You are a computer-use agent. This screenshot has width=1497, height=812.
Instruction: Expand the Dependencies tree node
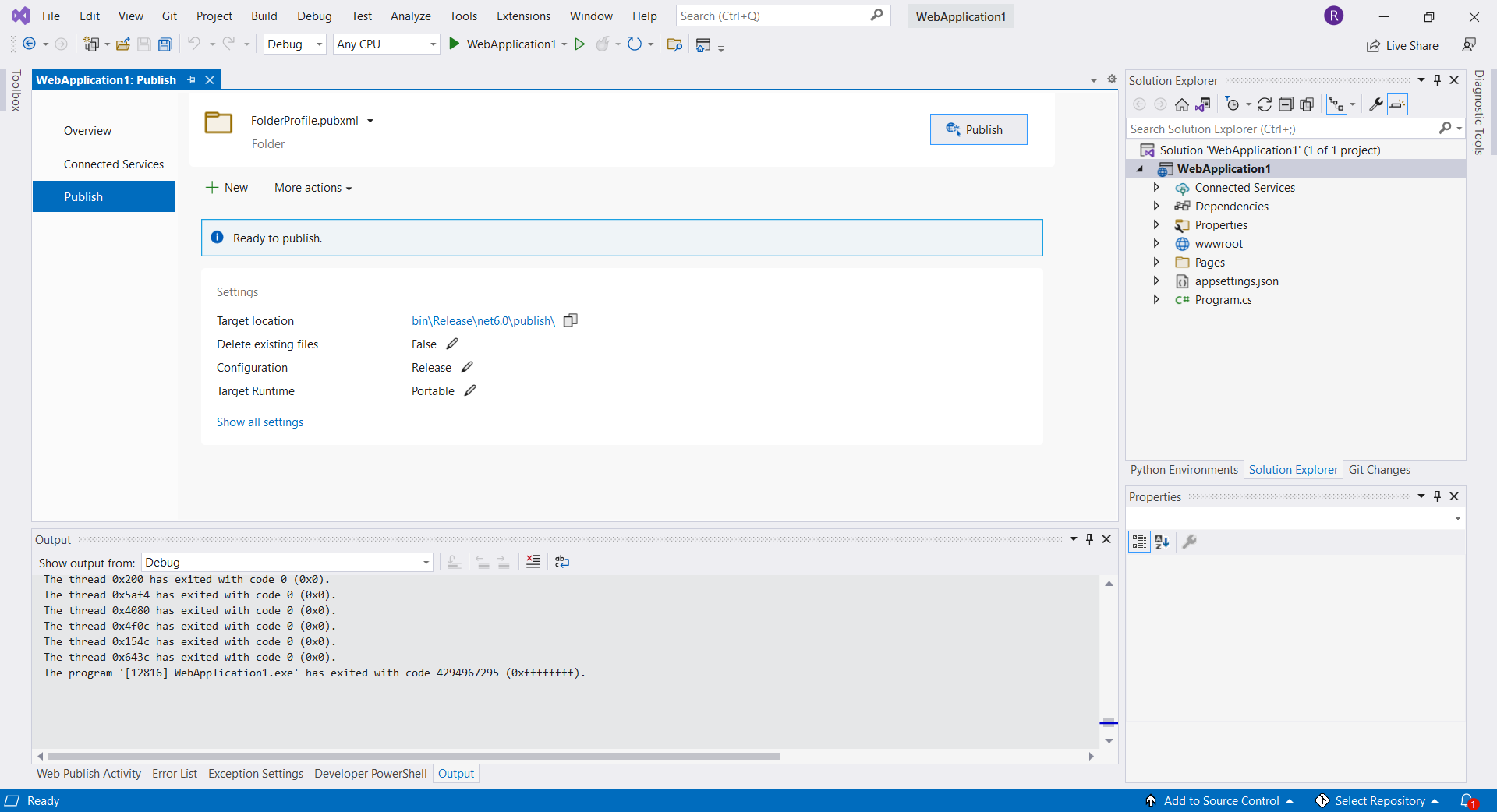tap(1157, 207)
